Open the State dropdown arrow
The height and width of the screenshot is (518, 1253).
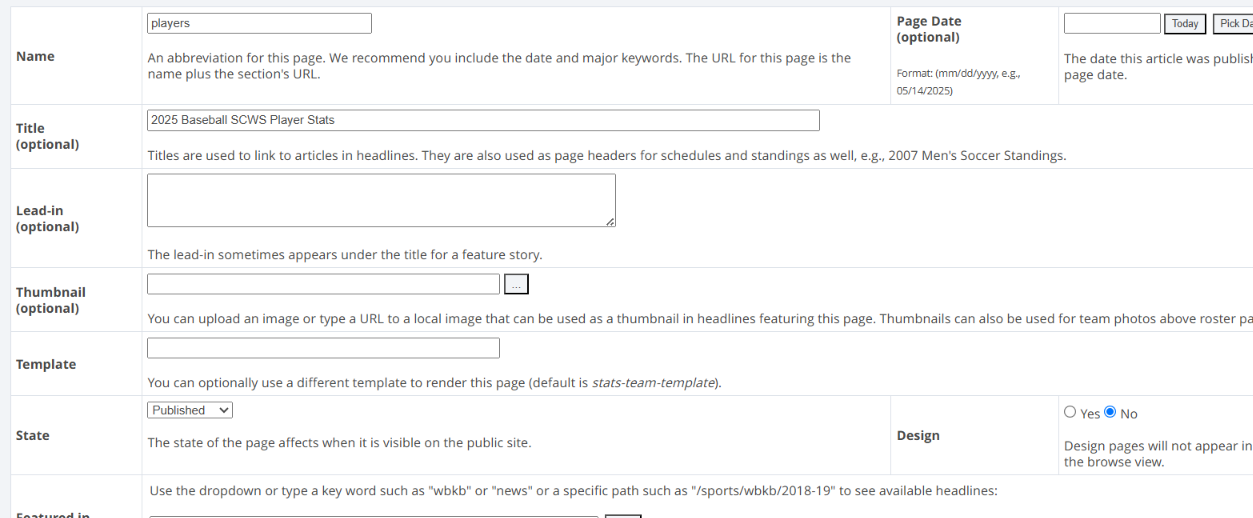[223, 410]
